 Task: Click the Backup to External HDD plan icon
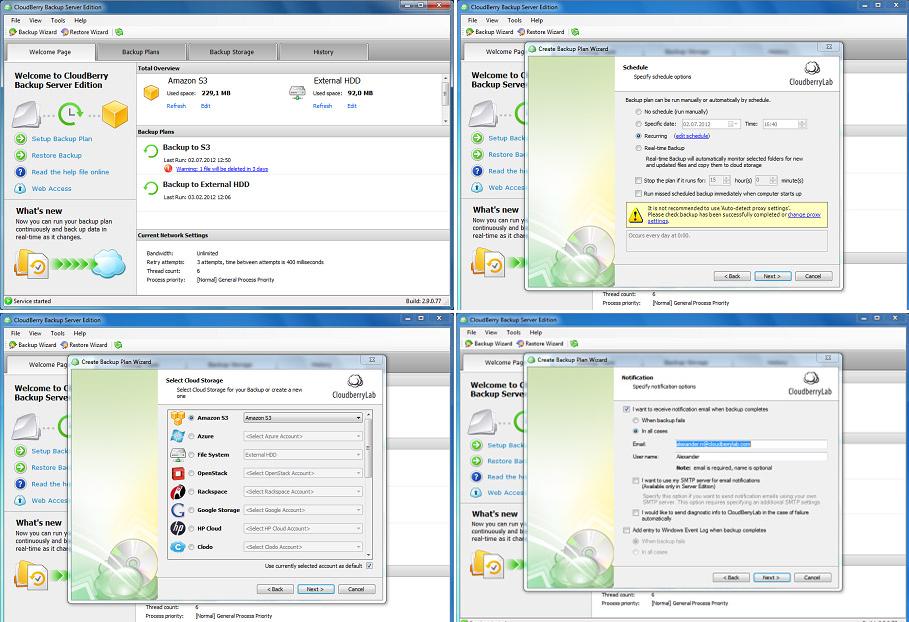click(151, 188)
